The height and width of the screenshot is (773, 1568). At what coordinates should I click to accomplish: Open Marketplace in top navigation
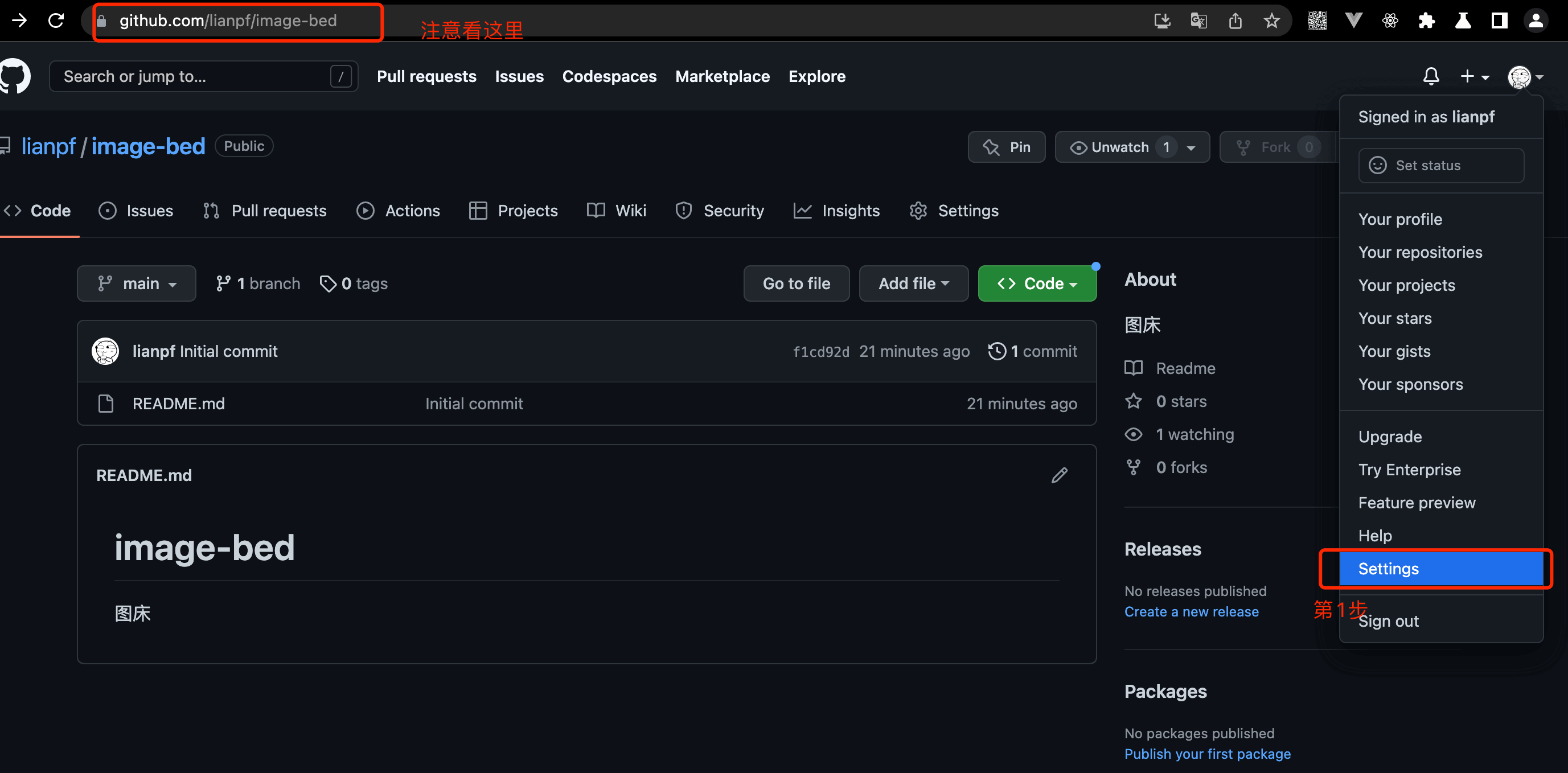click(723, 77)
